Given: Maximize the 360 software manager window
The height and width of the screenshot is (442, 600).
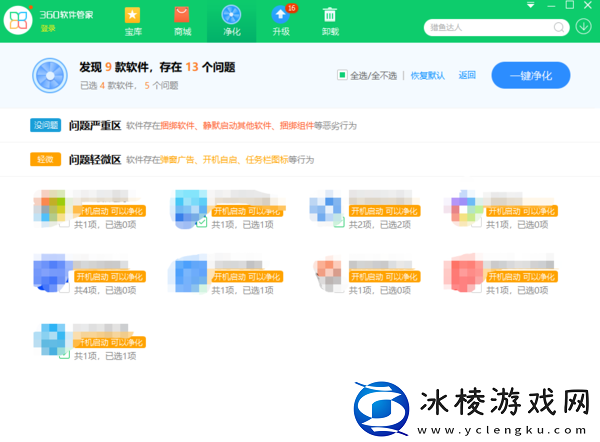Looking at the screenshot, I should coord(569,5).
